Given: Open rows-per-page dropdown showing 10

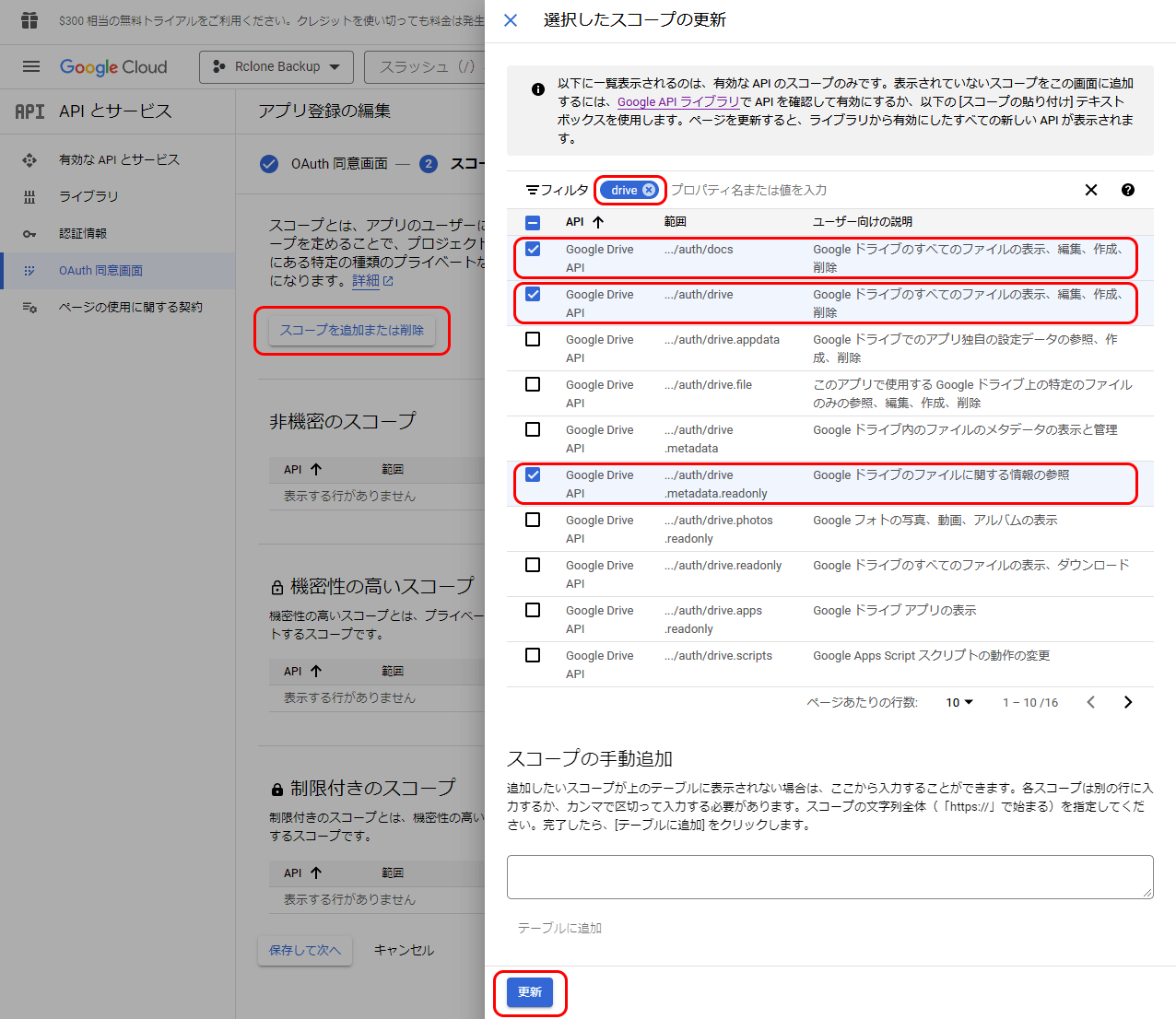Looking at the screenshot, I should (x=959, y=702).
